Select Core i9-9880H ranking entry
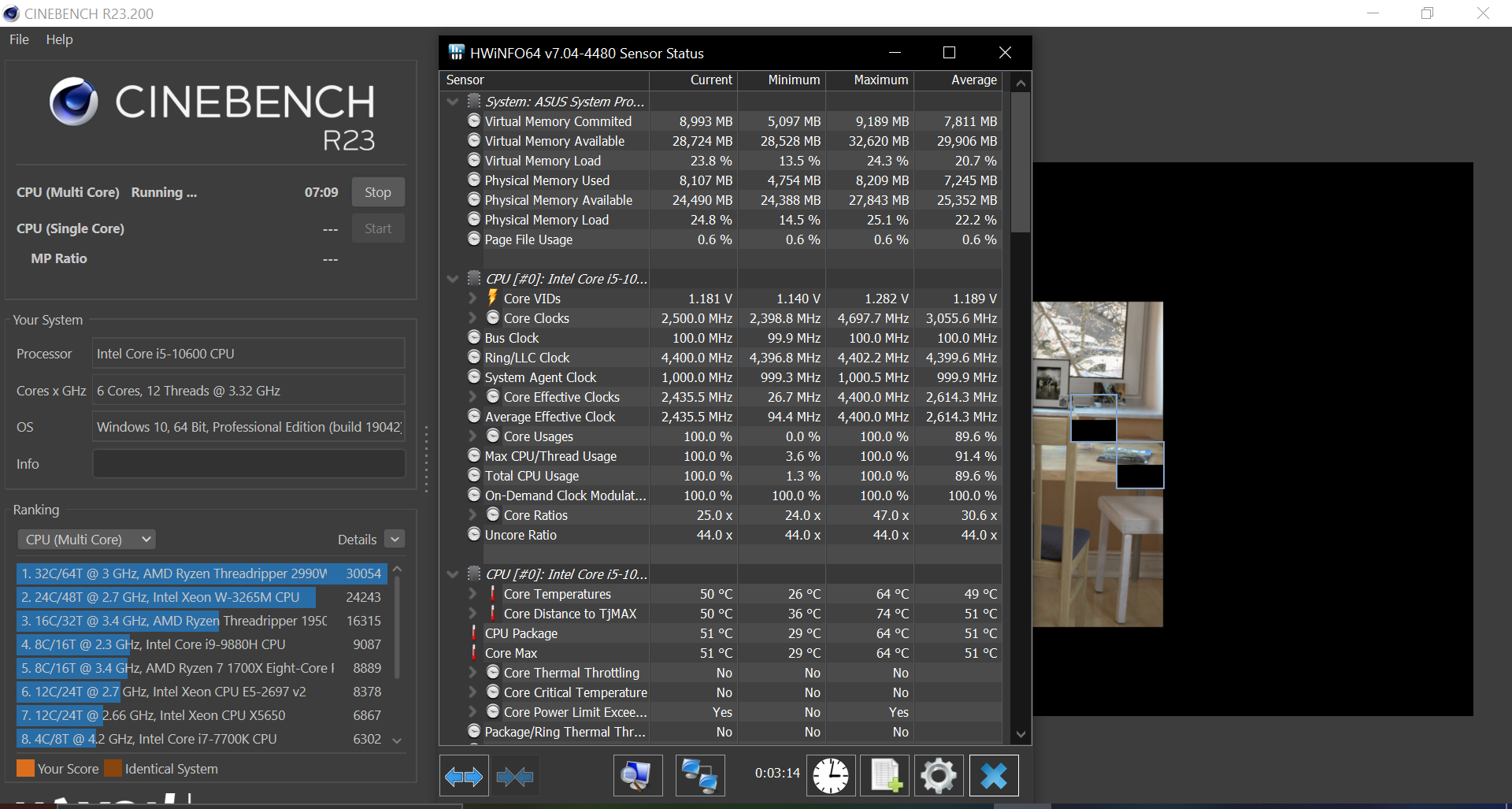Screen dimensions: 1512x809 pyautogui.click(x=202, y=644)
